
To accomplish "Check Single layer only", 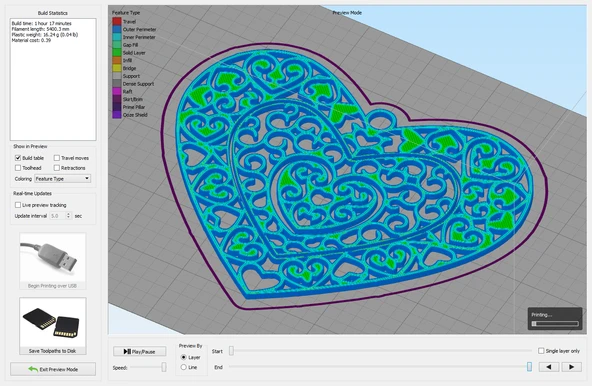I will (541, 351).
